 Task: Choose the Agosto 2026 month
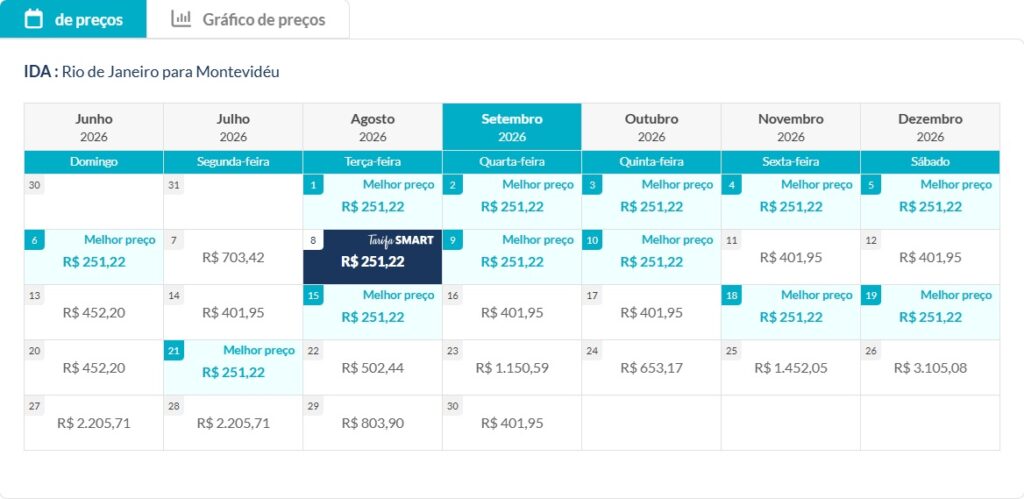coord(372,127)
